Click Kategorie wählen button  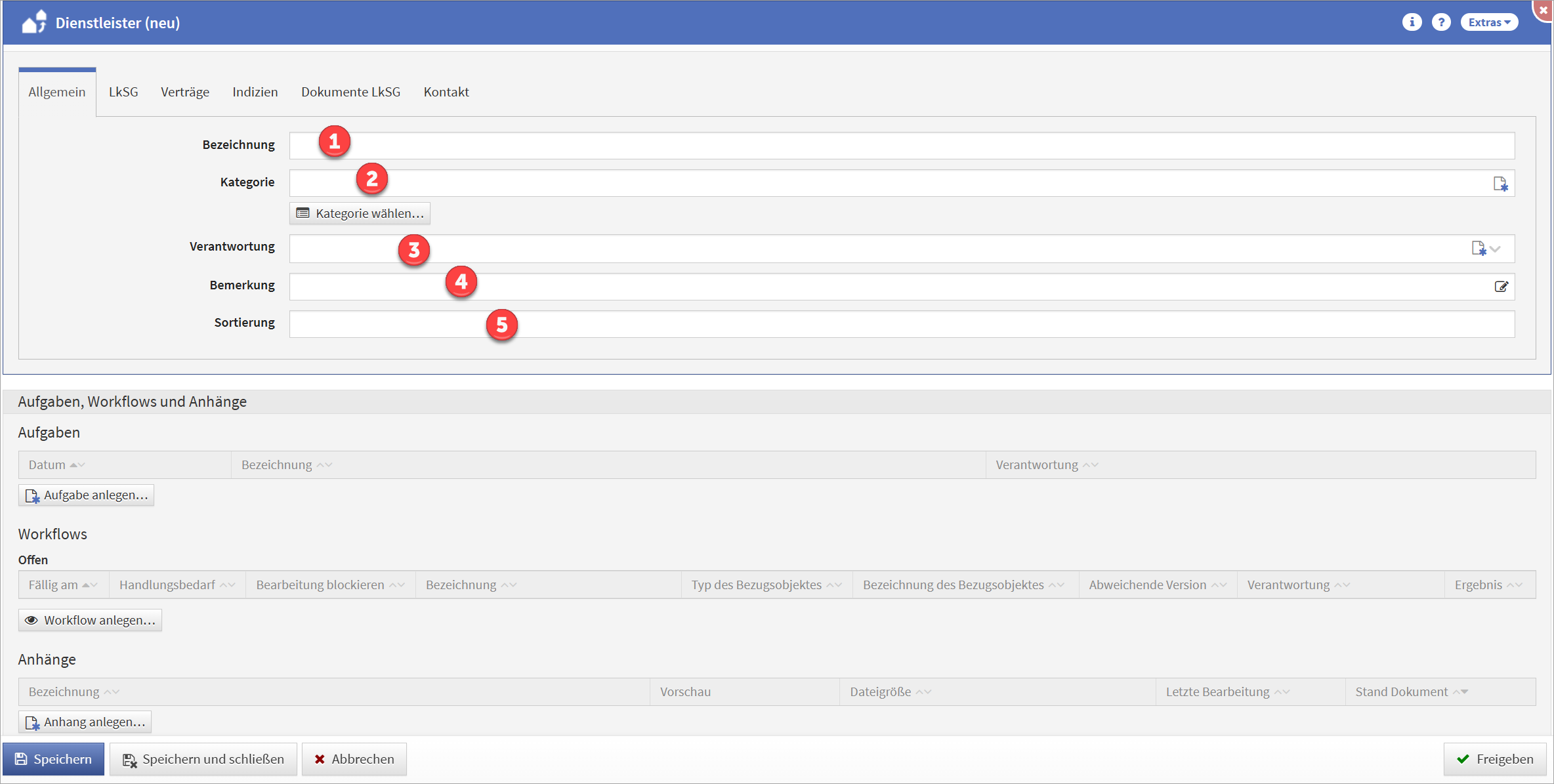[x=360, y=213]
